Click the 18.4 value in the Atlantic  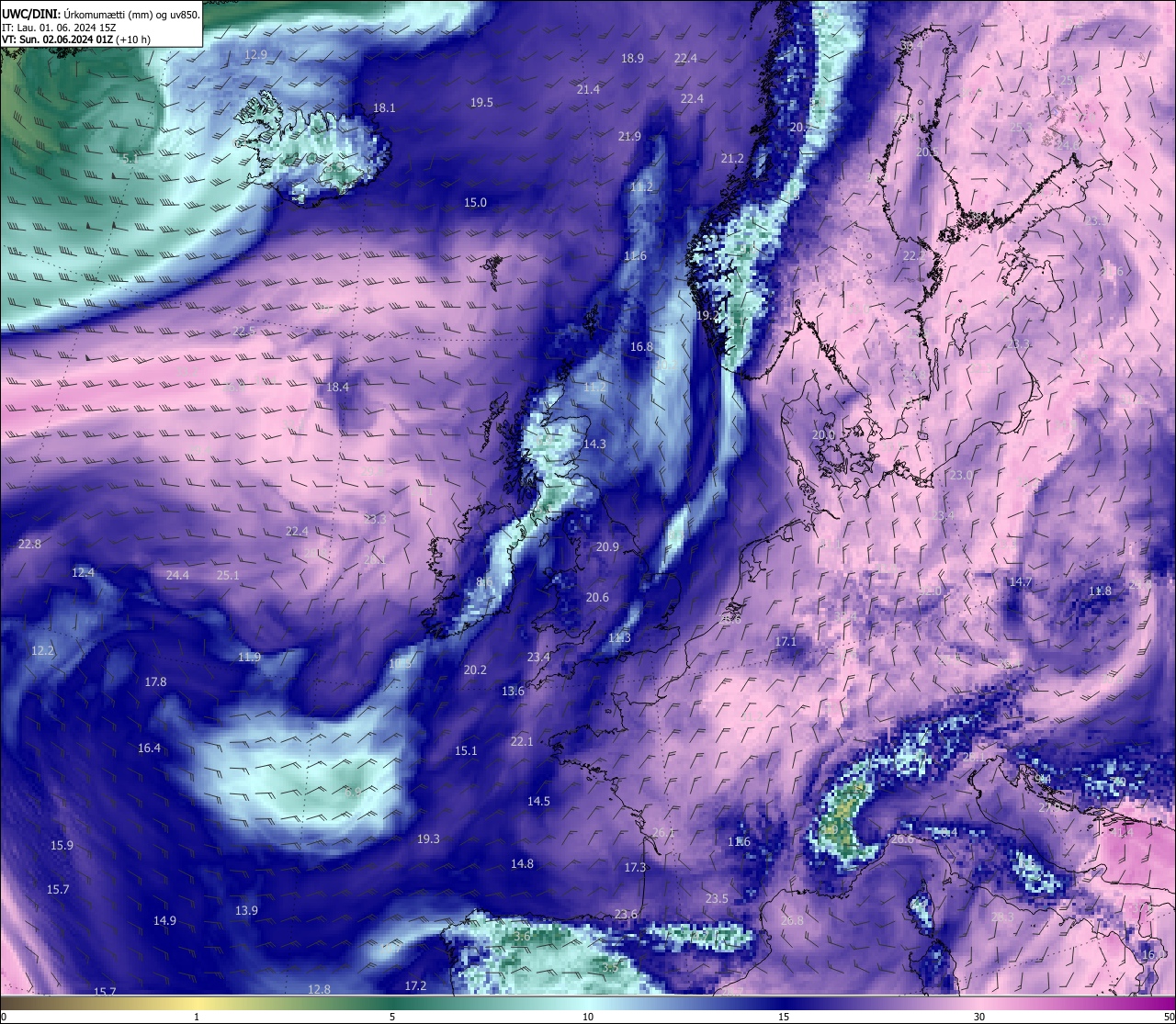point(338,388)
